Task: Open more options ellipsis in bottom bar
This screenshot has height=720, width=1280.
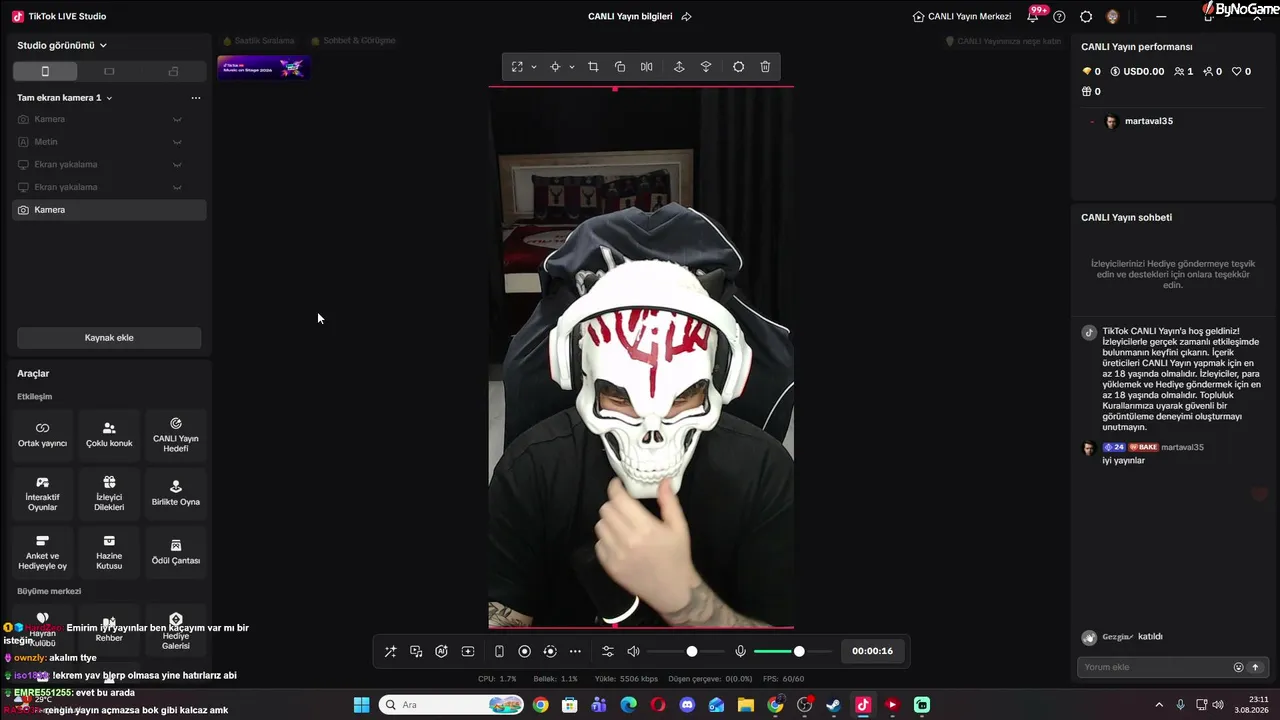Action: [575, 651]
